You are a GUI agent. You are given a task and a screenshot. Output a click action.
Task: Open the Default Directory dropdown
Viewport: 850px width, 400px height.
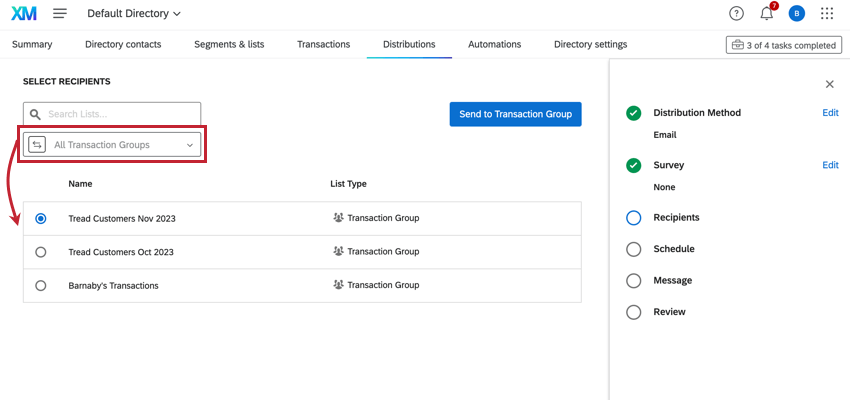point(134,14)
